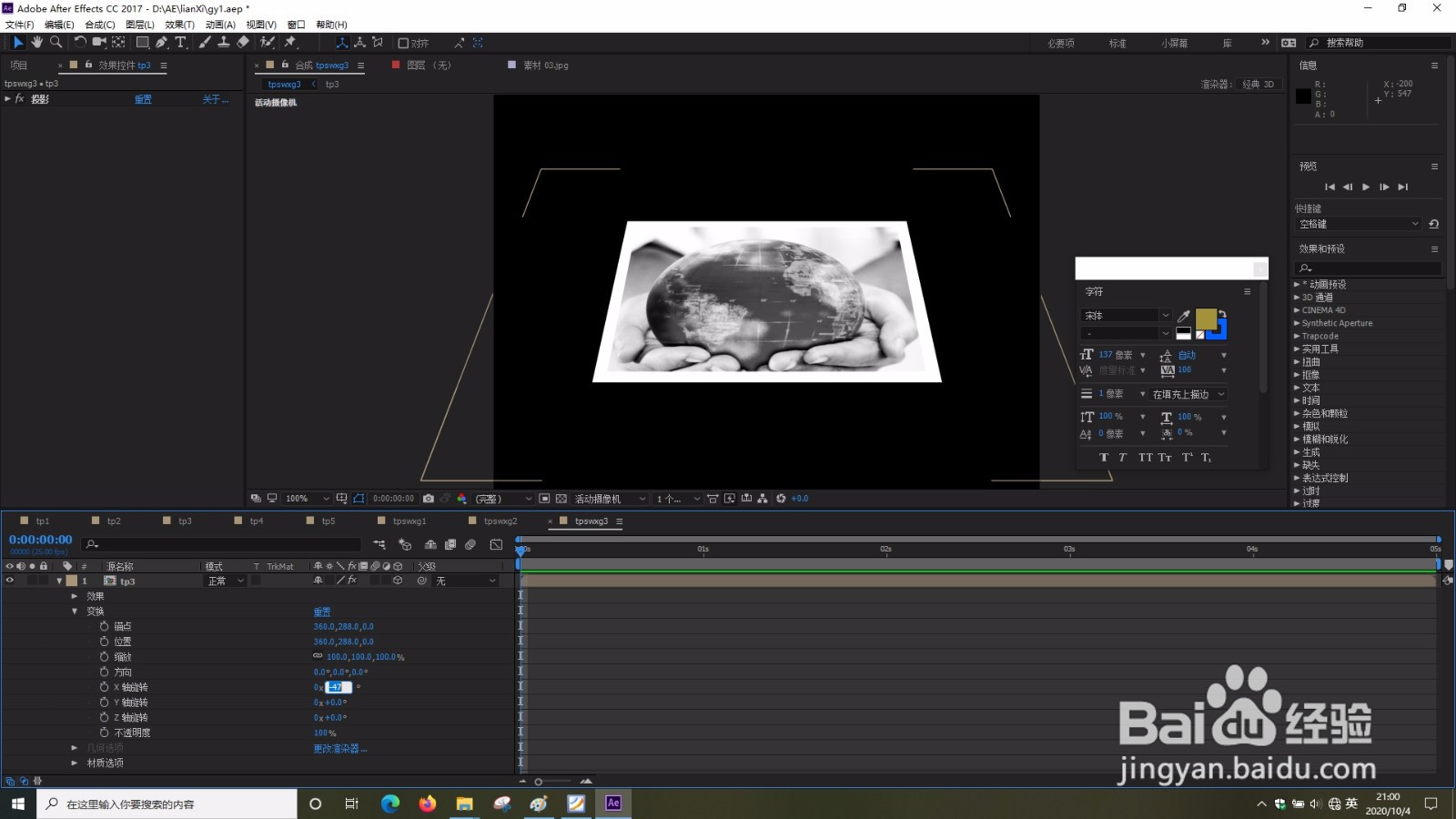The height and width of the screenshot is (819, 1456).
Task: Select the Roto Brush tool
Action: click(x=267, y=42)
